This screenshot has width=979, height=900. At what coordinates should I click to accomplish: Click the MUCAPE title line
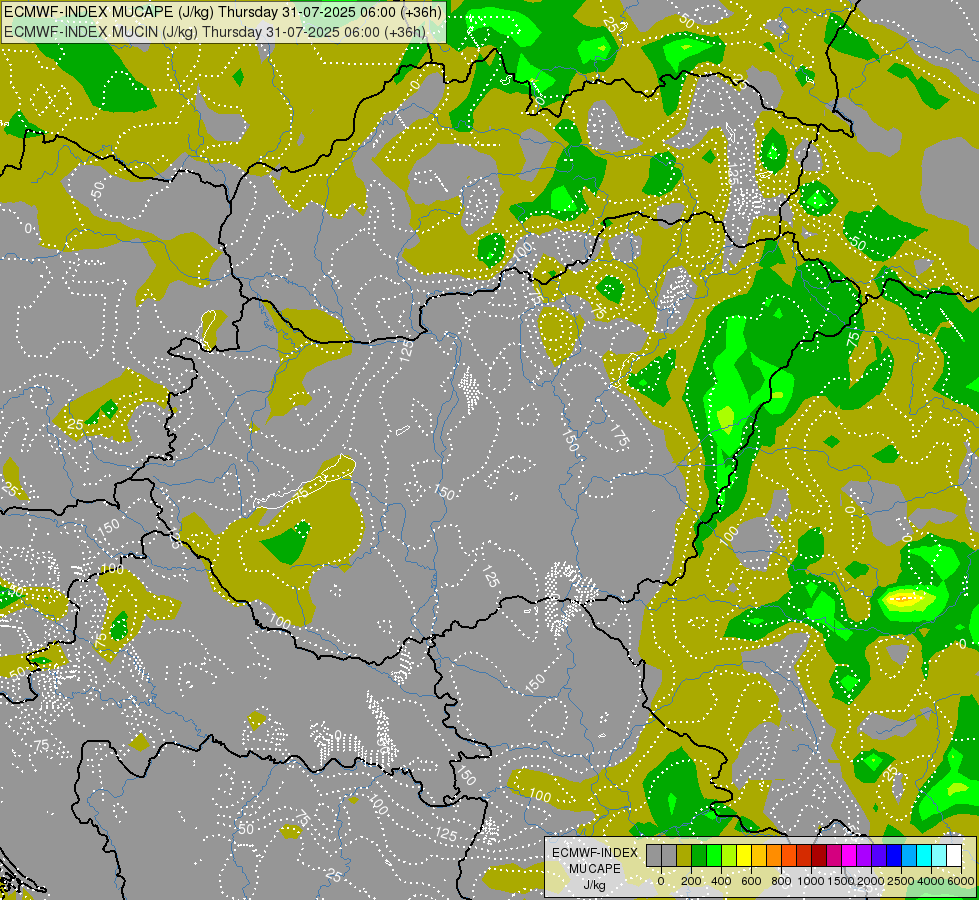coord(223,12)
